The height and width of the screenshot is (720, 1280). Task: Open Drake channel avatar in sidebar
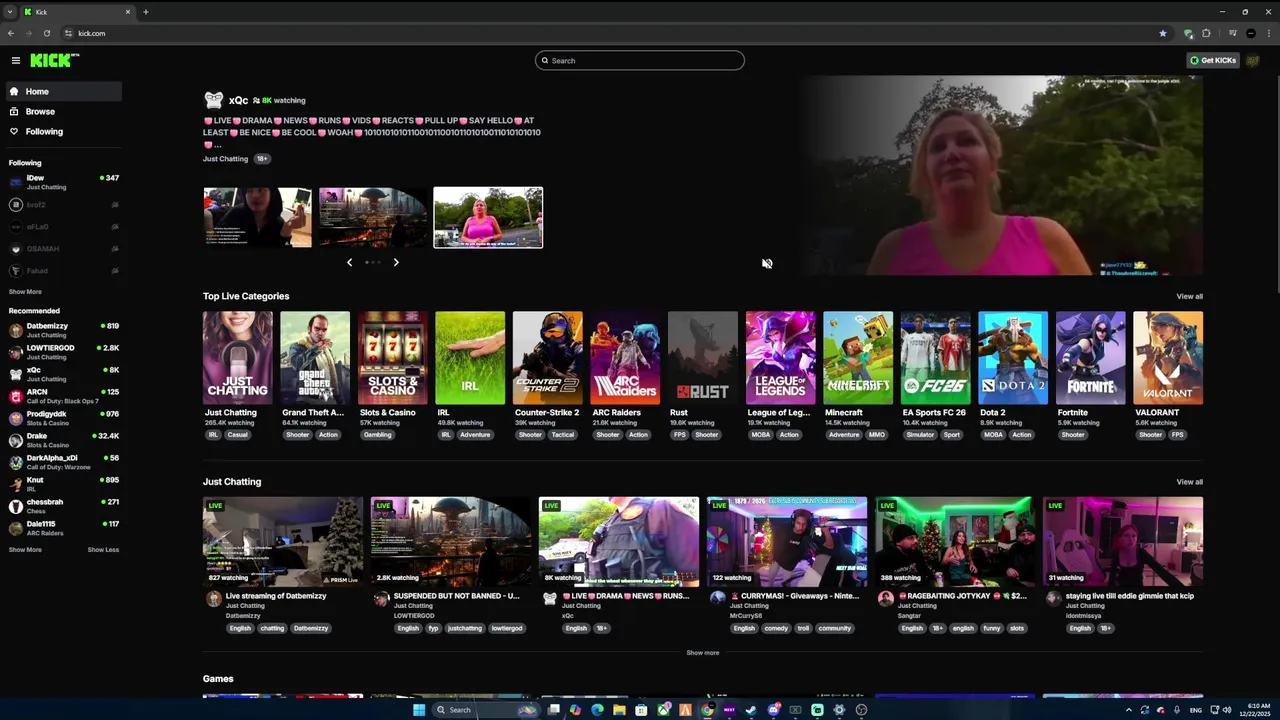pyautogui.click(x=16, y=440)
